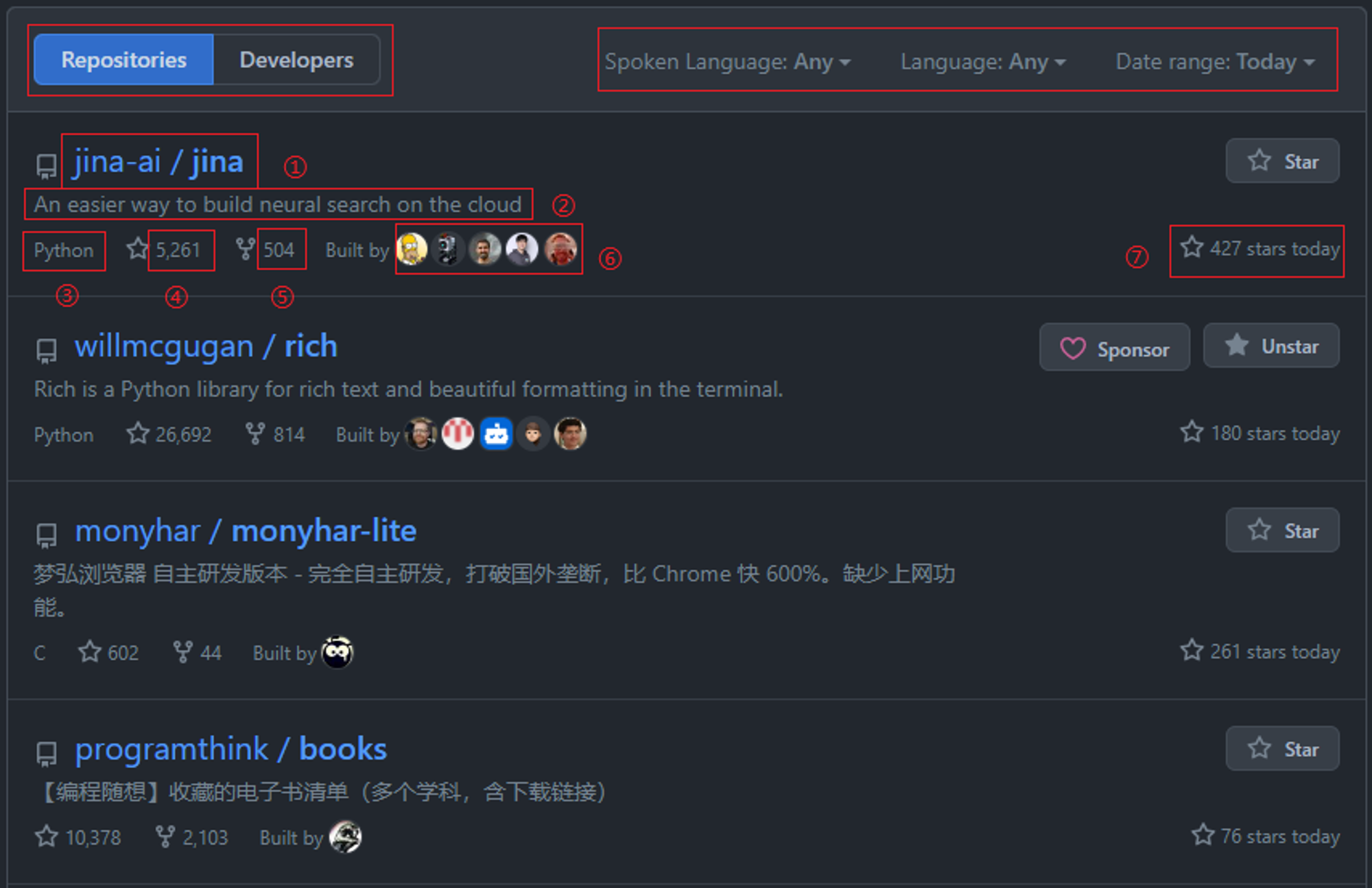Star the monyhar-lite repository
The image size is (1372, 888).
point(1282,530)
